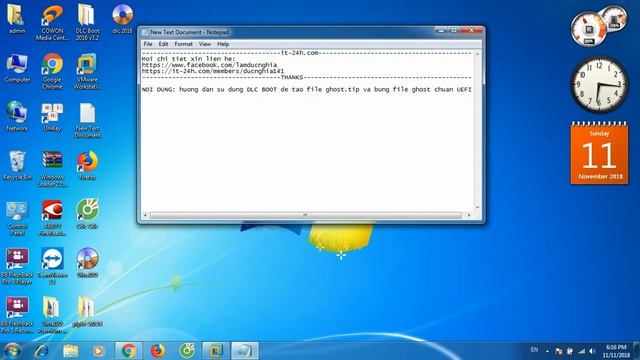Open the EN language indicator
This screenshot has width=640, height=360.
(x=534, y=350)
